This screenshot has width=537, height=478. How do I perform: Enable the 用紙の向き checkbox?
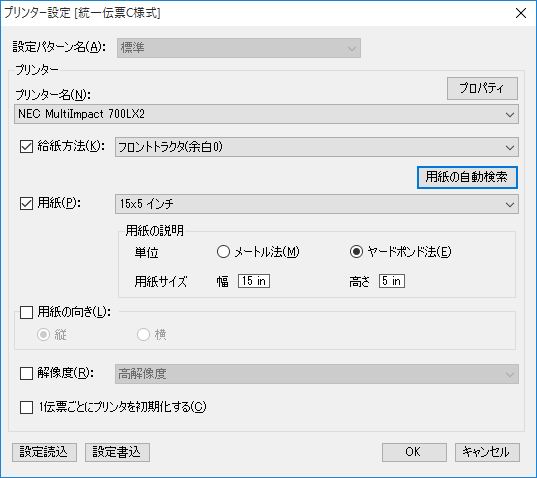point(26,312)
